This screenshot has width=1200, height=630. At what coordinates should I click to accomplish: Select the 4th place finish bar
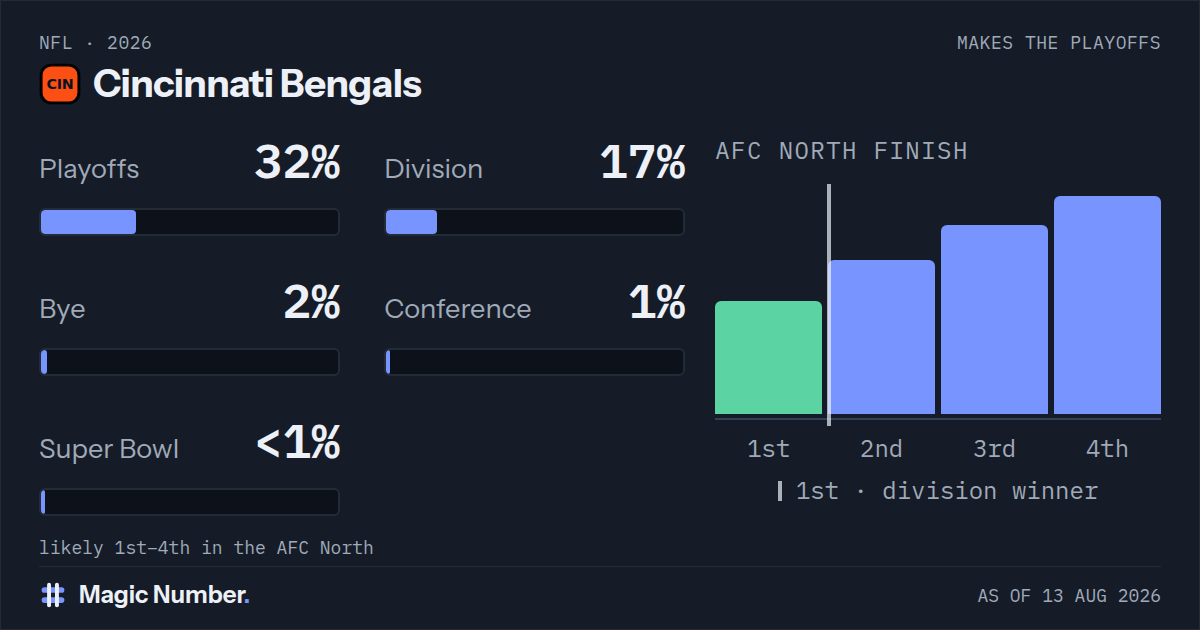click(x=1107, y=305)
